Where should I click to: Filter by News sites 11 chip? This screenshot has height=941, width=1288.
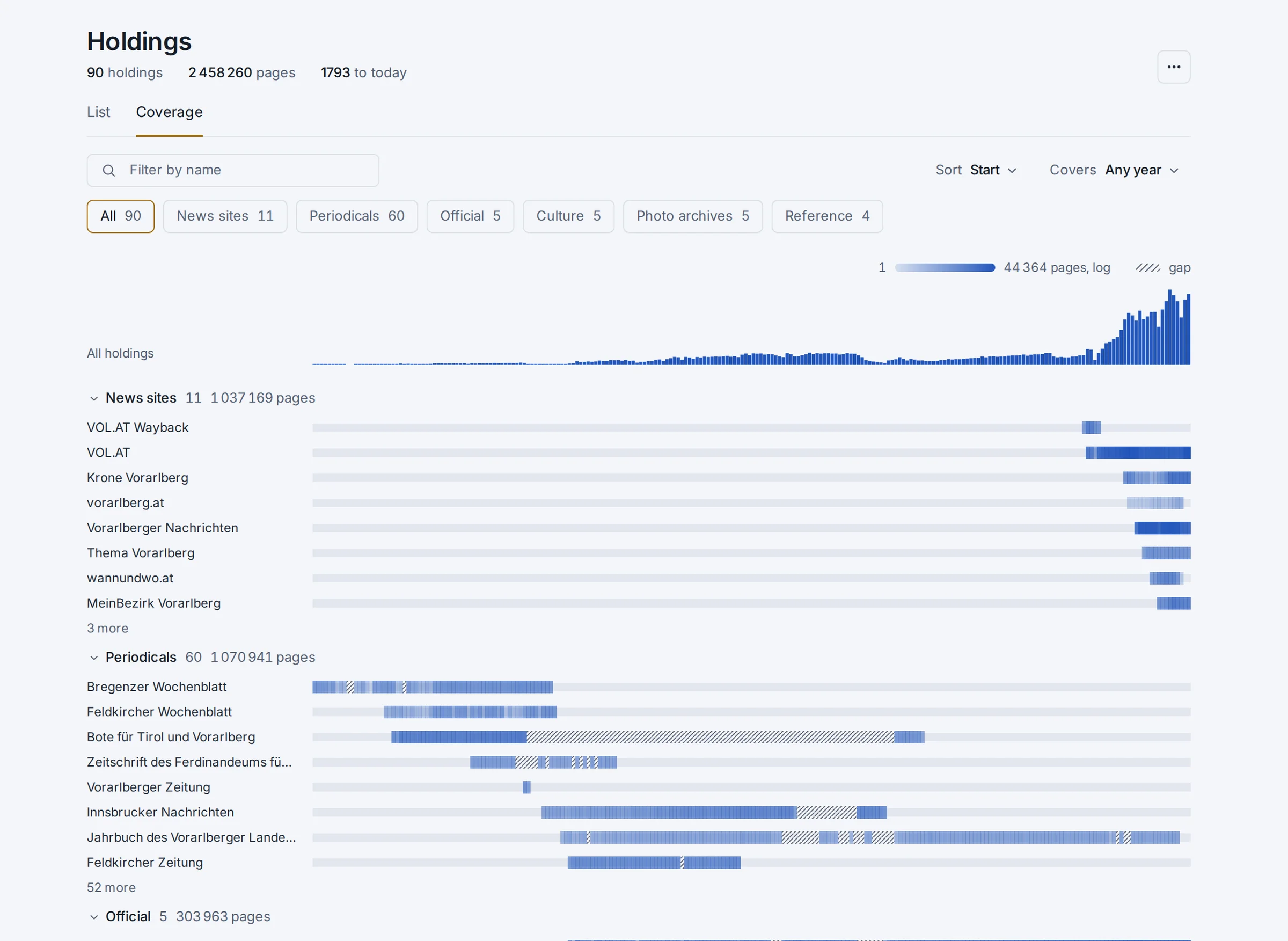(x=225, y=216)
